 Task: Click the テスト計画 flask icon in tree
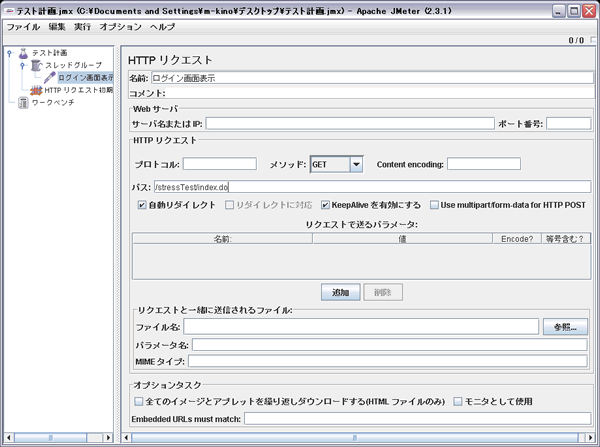(x=22, y=53)
